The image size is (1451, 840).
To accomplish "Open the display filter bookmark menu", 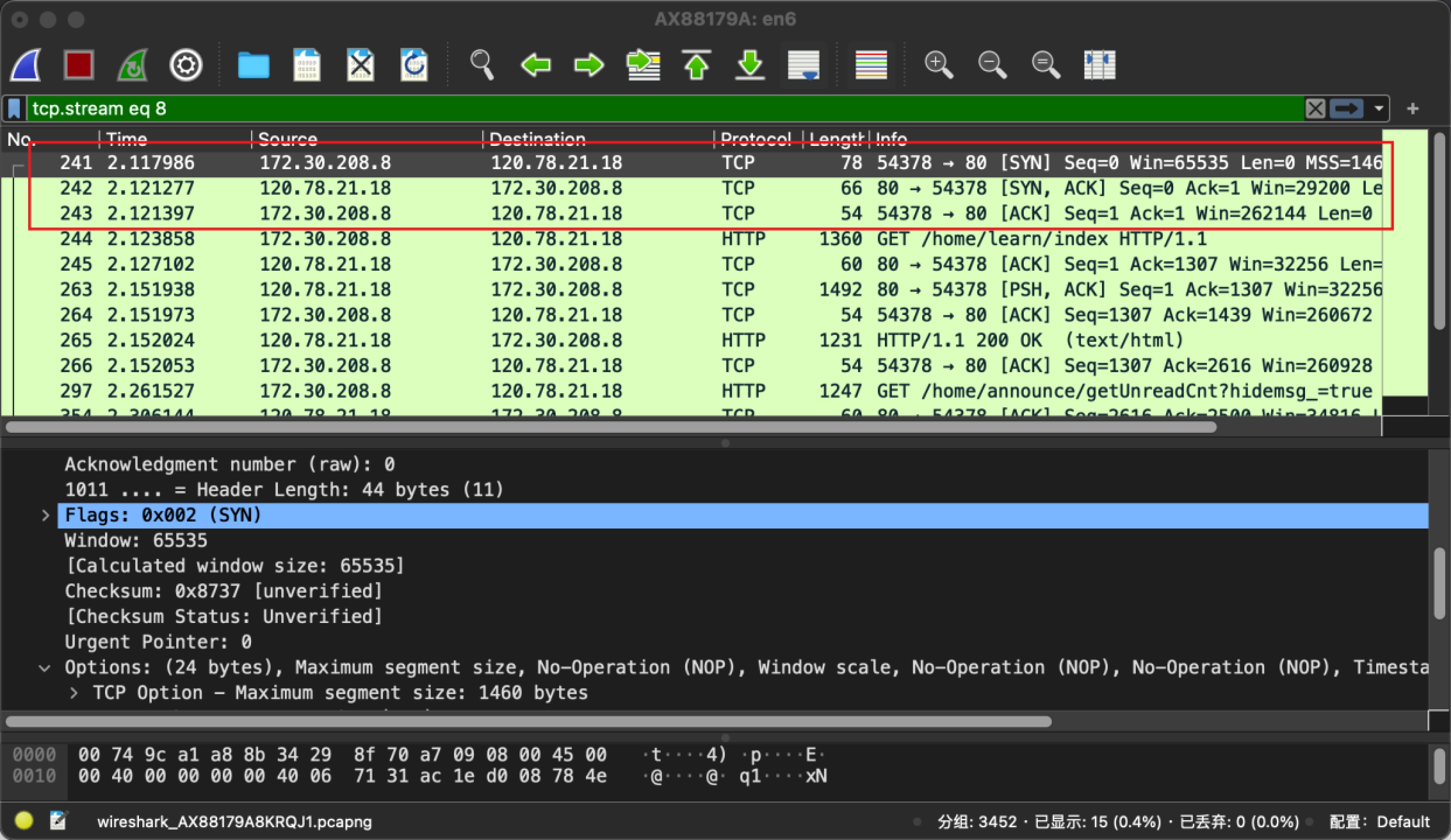I will click(15, 108).
